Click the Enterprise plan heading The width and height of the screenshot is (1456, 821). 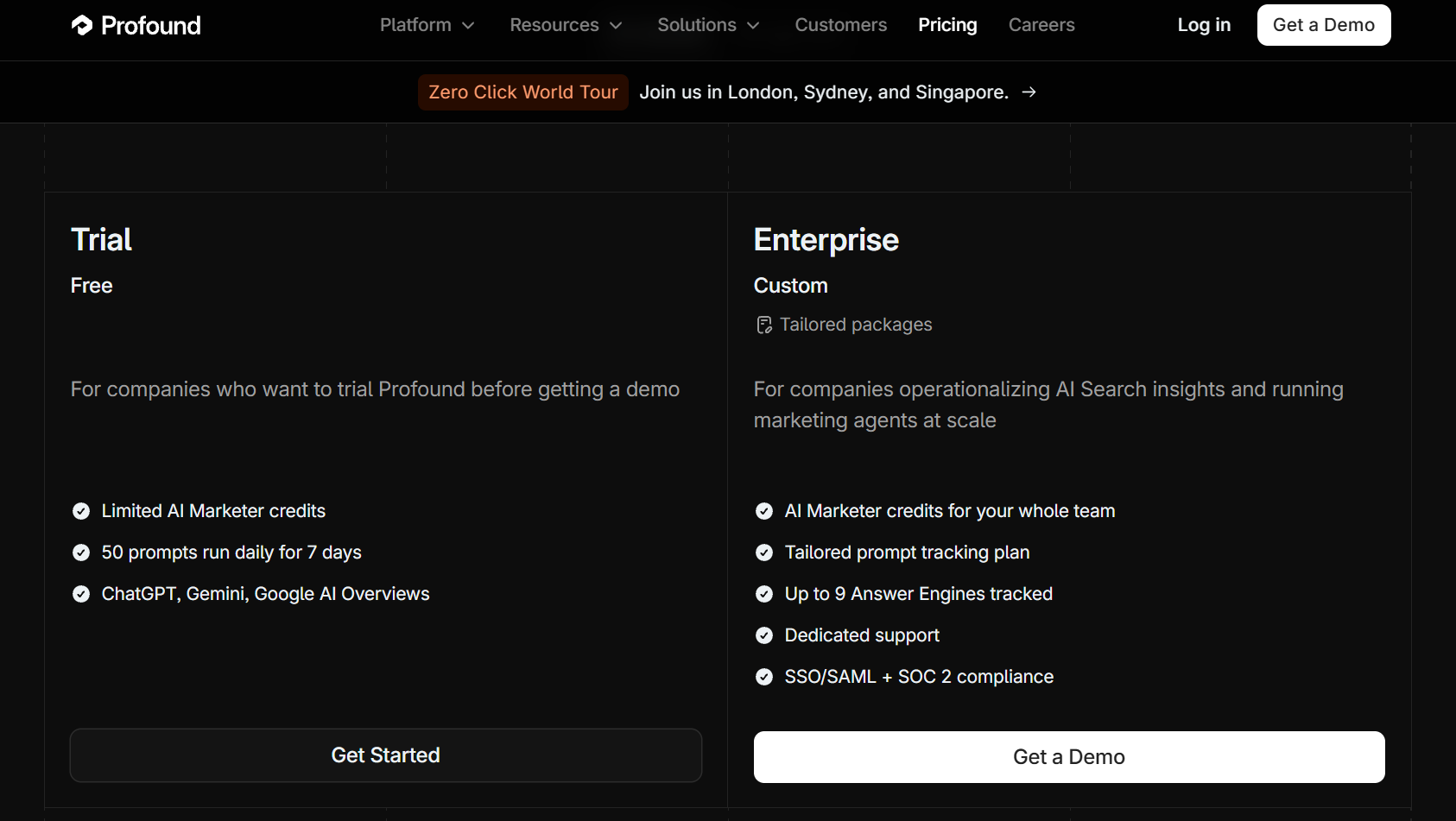point(826,239)
